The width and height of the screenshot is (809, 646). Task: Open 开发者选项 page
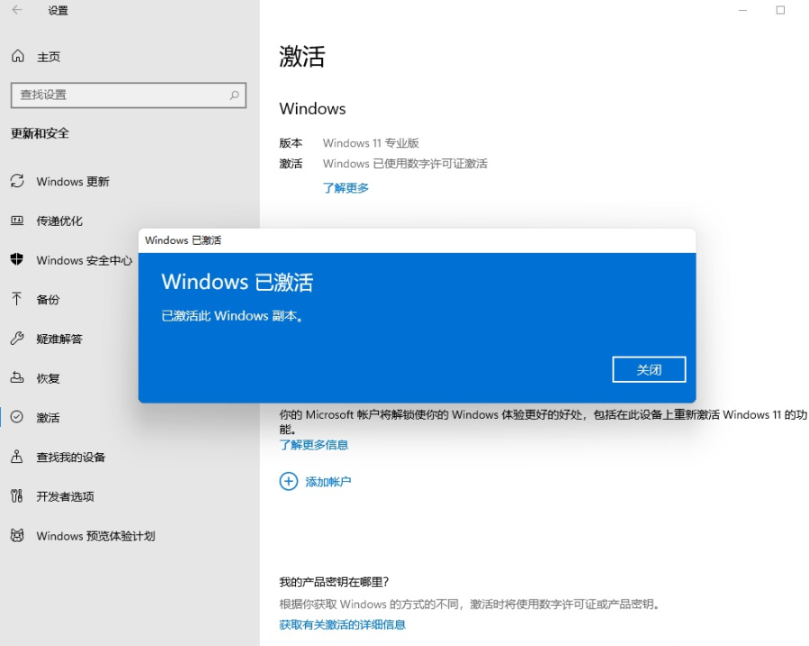click(x=65, y=496)
